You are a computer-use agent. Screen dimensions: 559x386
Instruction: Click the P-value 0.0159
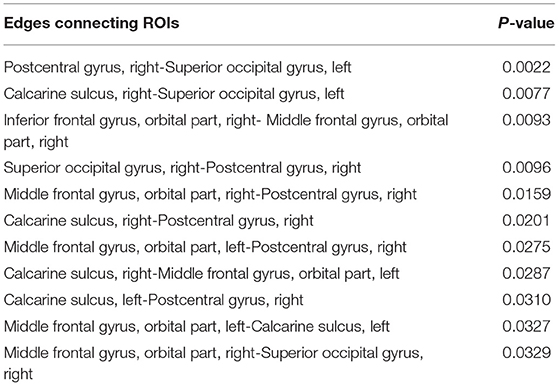click(527, 194)
